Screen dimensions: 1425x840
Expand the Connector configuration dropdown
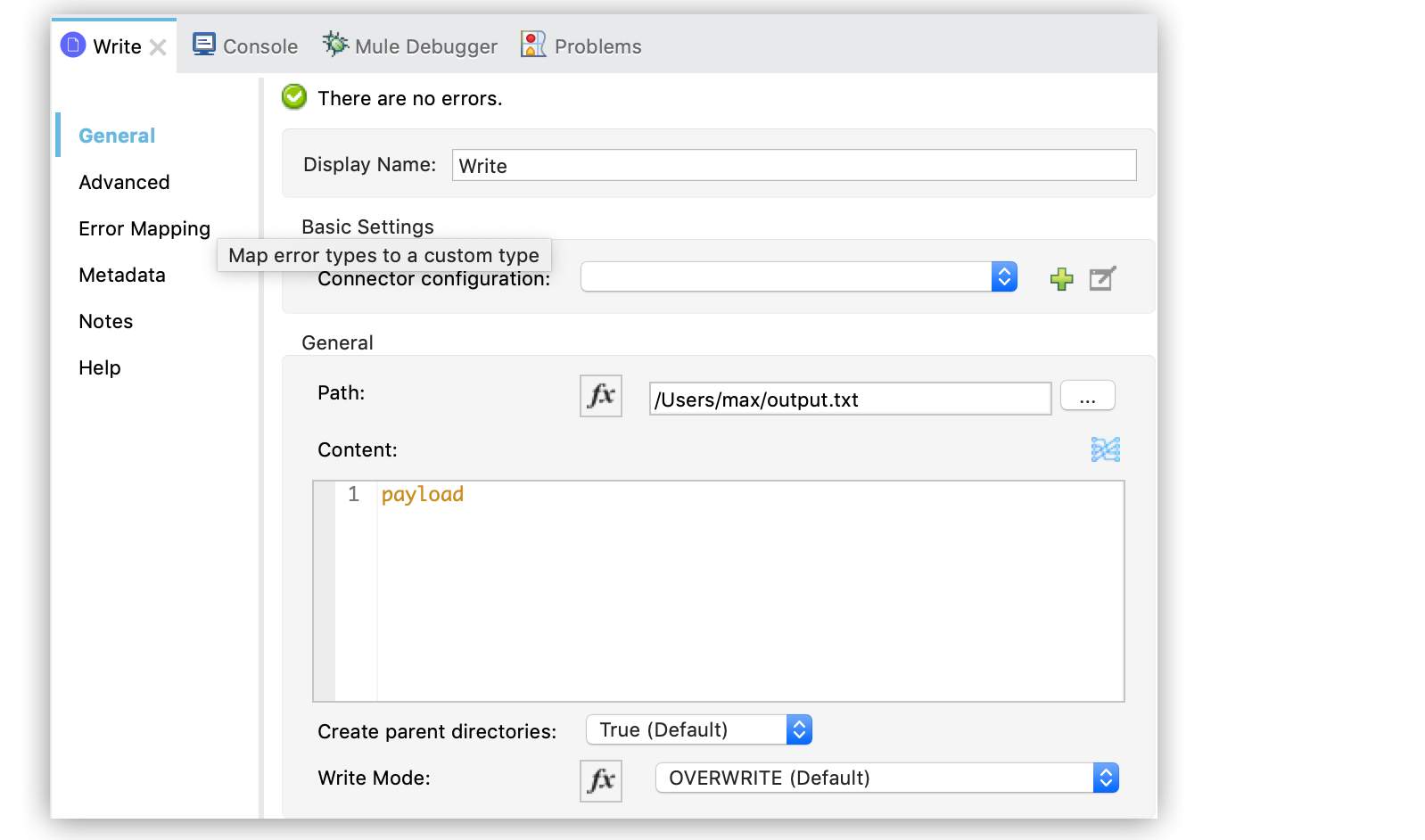click(1004, 277)
